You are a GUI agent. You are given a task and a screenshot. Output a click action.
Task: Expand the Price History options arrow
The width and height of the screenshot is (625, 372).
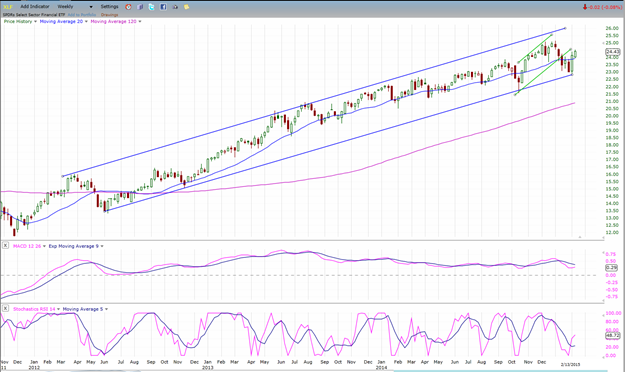coord(35,22)
